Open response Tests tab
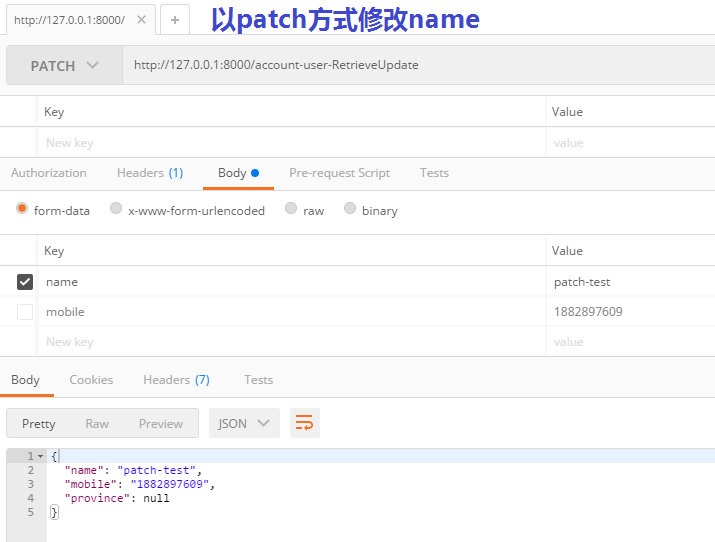 259,380
